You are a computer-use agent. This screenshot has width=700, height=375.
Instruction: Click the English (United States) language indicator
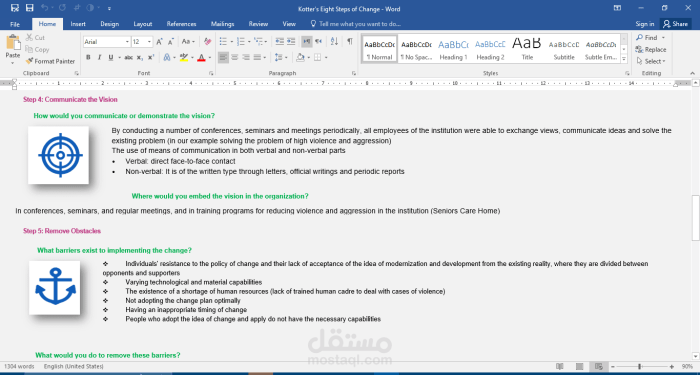click(74, 367)
